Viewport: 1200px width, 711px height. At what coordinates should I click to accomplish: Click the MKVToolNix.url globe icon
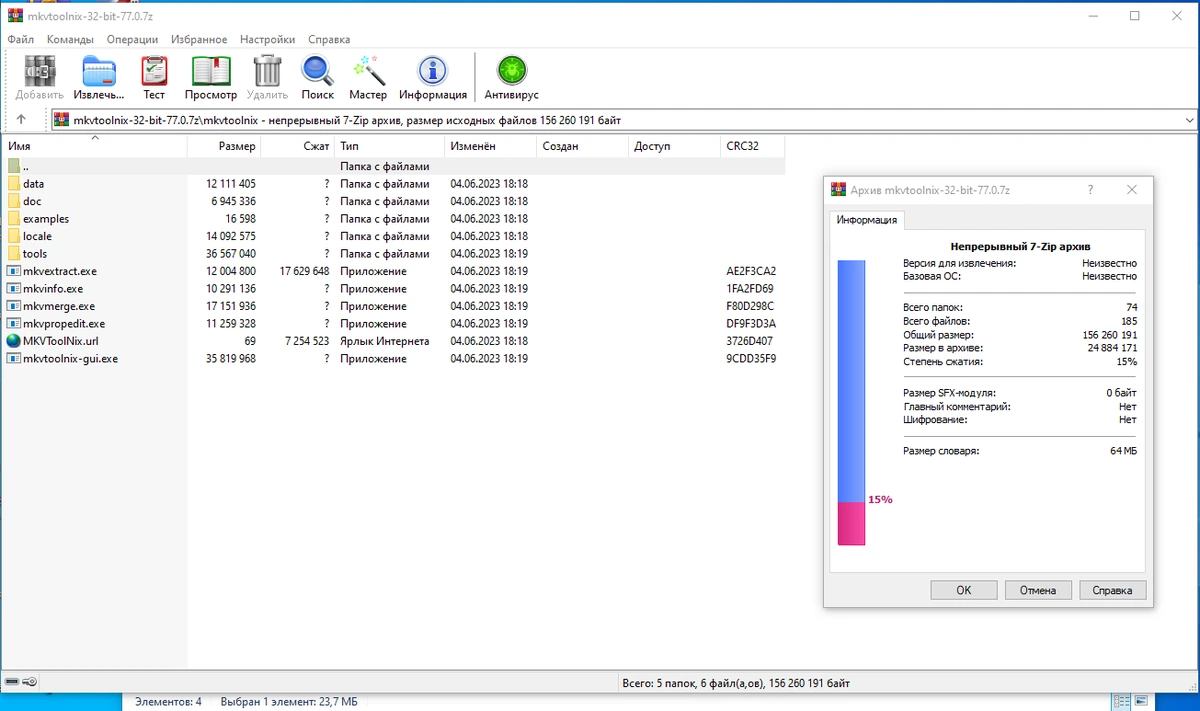(x=13, y=341)
